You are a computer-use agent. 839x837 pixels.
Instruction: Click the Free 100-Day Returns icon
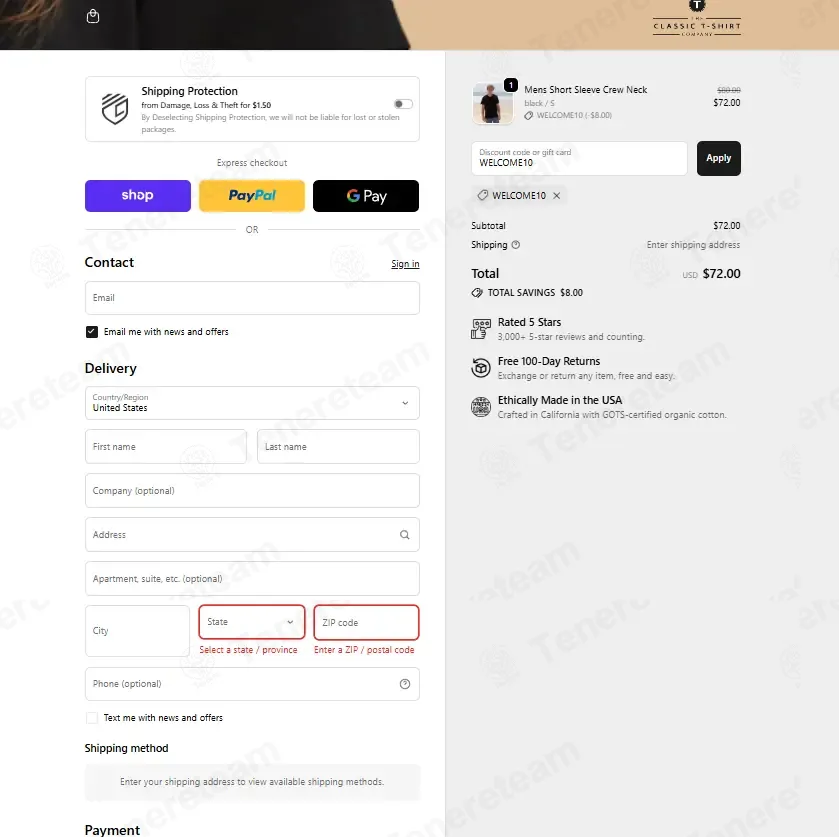pyautogui.click(x=480, y=368)
